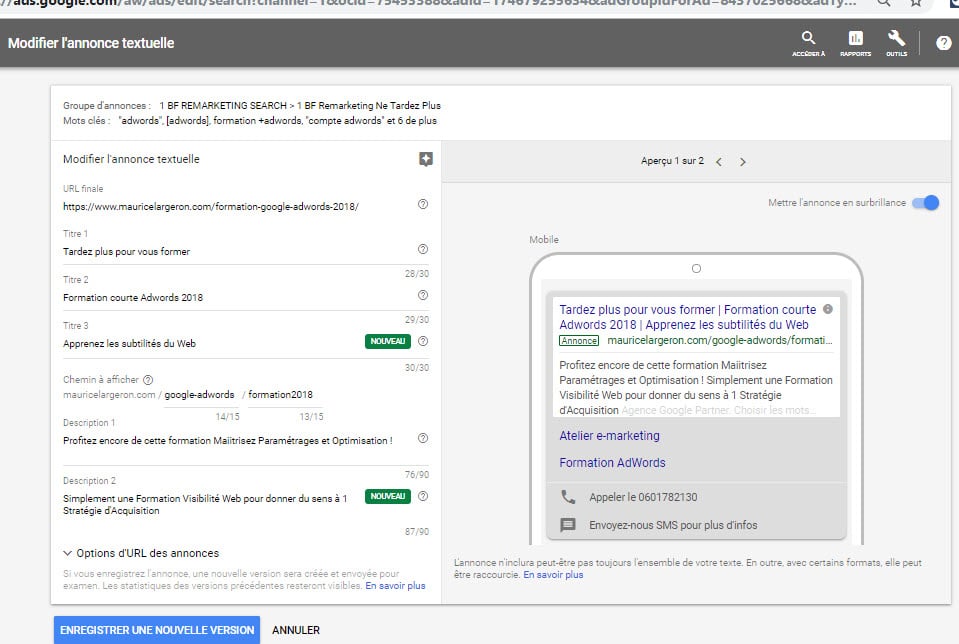Click the Nouveau badge next to Titre 3

point(388,341)
